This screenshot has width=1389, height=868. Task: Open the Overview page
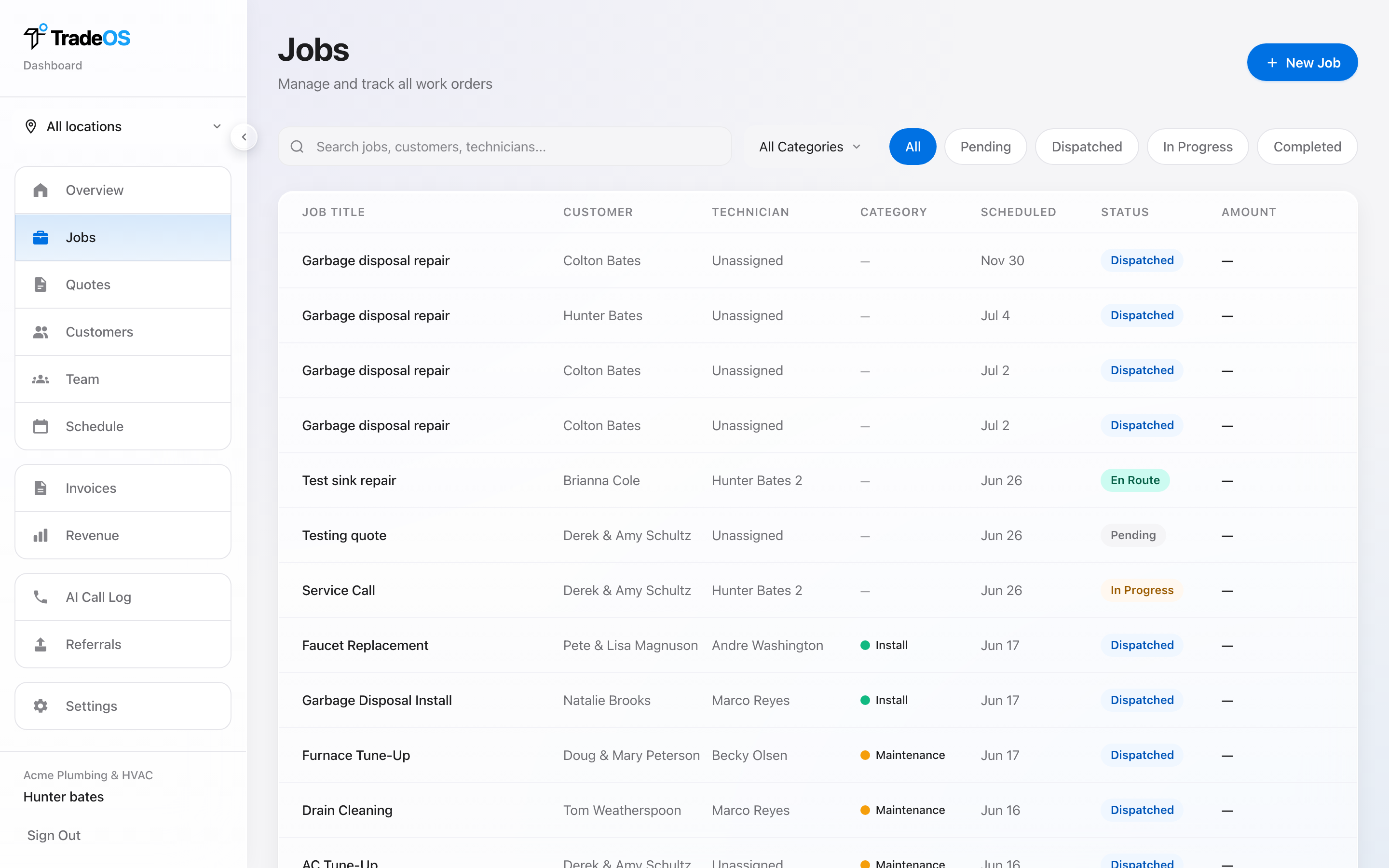tap(123, 190)
